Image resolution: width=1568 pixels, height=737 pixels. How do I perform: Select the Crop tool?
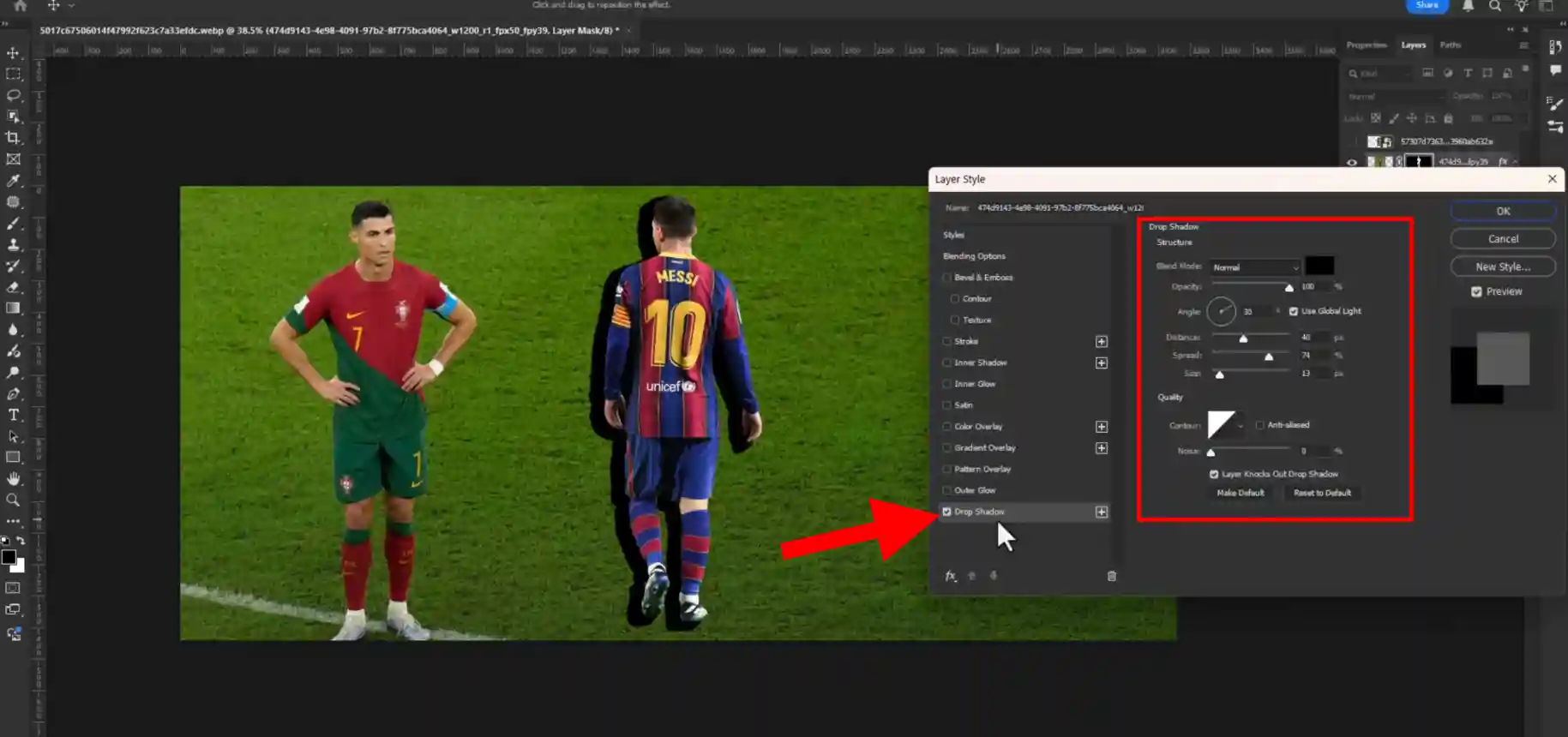click(14, 138)
